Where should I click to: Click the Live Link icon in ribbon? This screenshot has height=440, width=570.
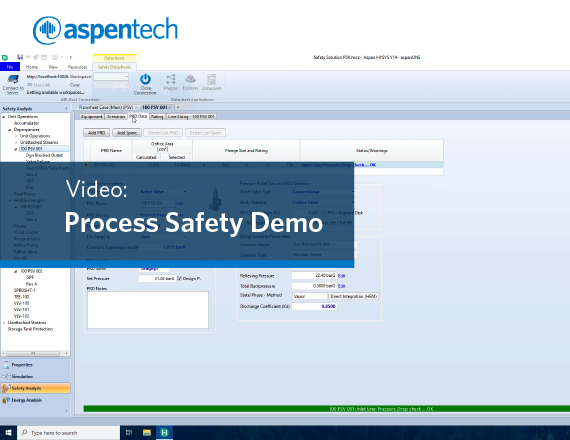pyautogui.click(x=30, y=85)
